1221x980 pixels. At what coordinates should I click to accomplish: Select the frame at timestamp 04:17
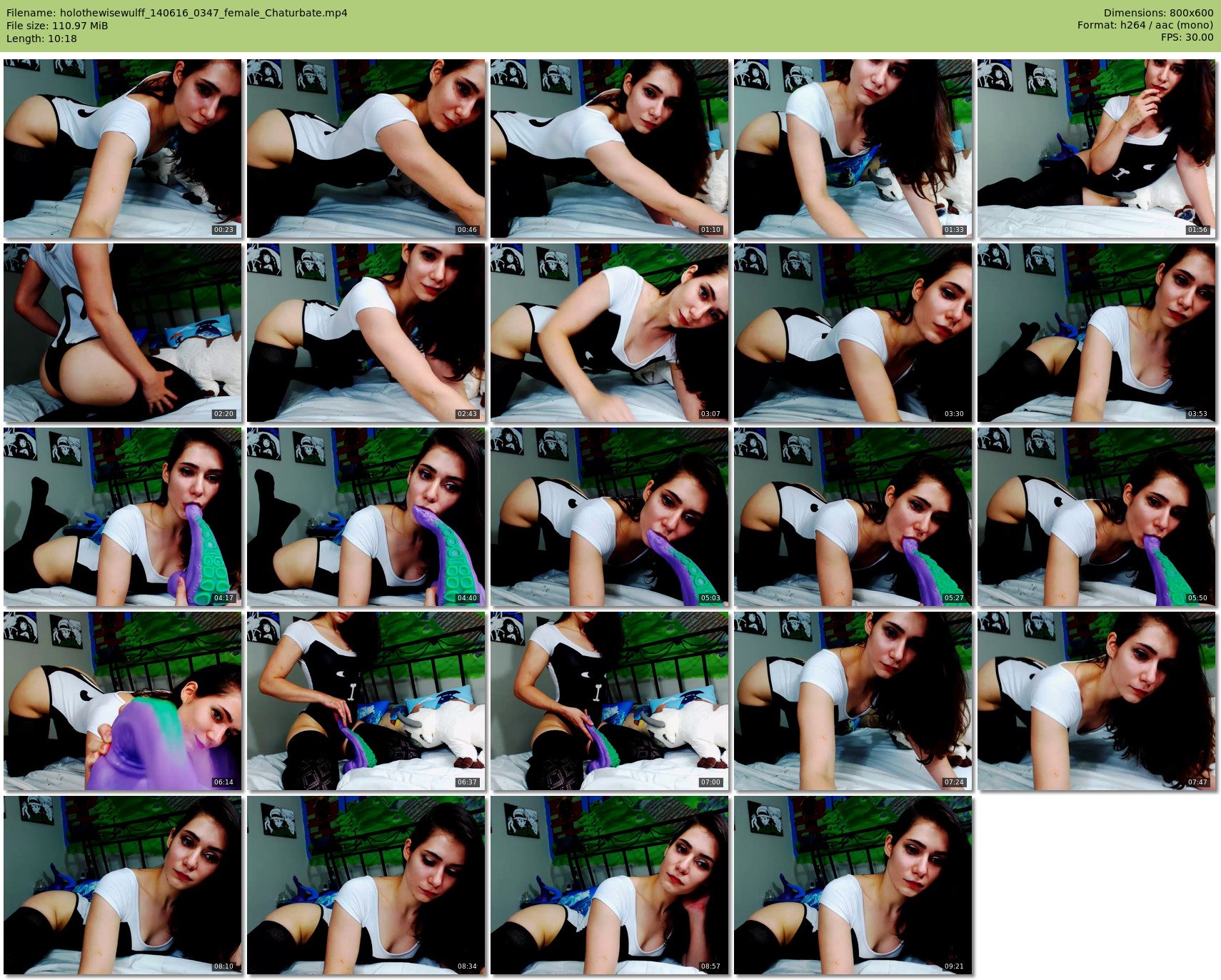click(x=122, y=516)
